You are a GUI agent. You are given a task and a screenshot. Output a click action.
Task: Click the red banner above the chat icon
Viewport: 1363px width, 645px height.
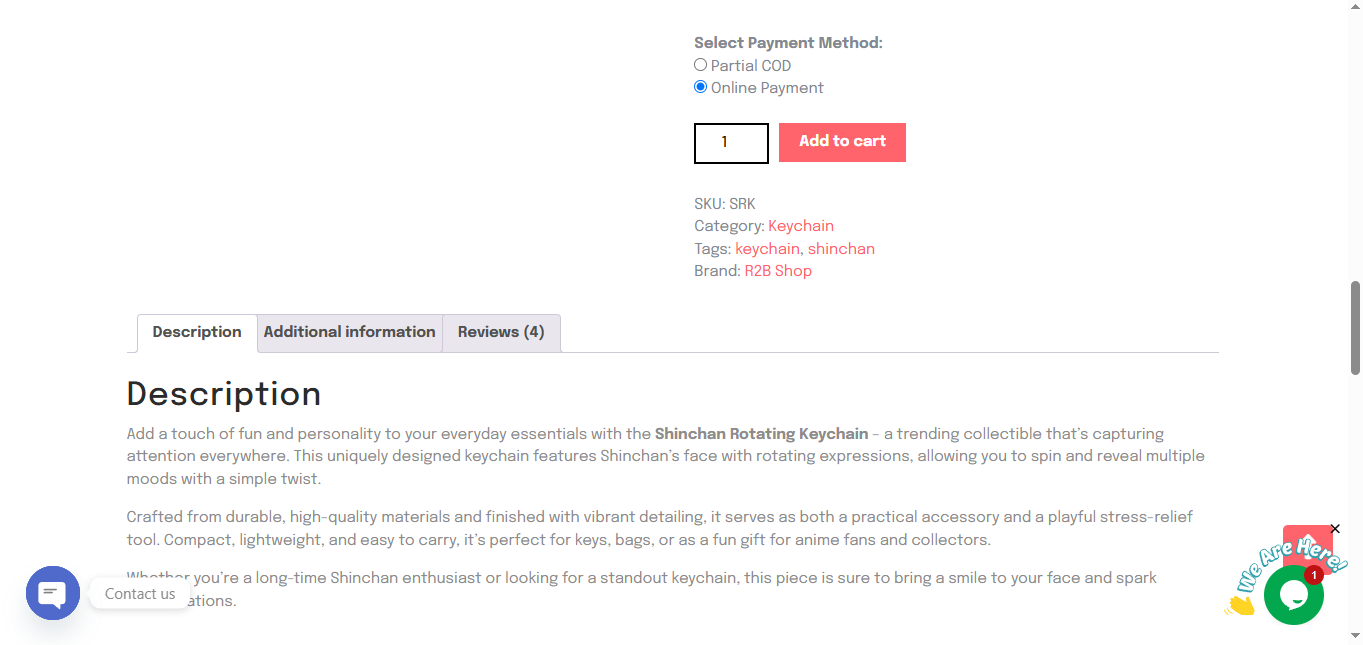(x=1307, y=545)
